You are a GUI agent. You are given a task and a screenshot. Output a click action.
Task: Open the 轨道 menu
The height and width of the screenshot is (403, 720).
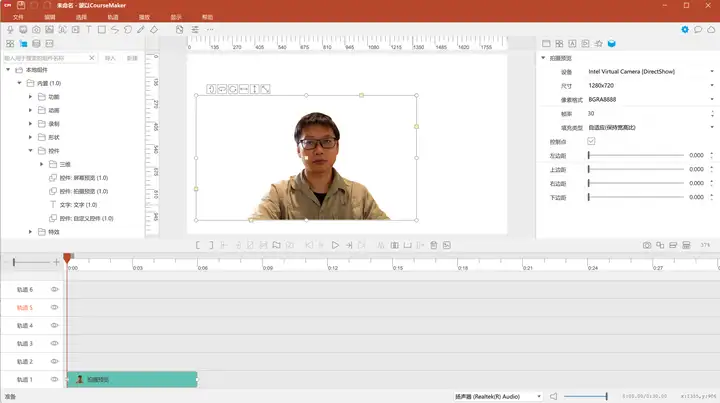(x=113, y=17)
